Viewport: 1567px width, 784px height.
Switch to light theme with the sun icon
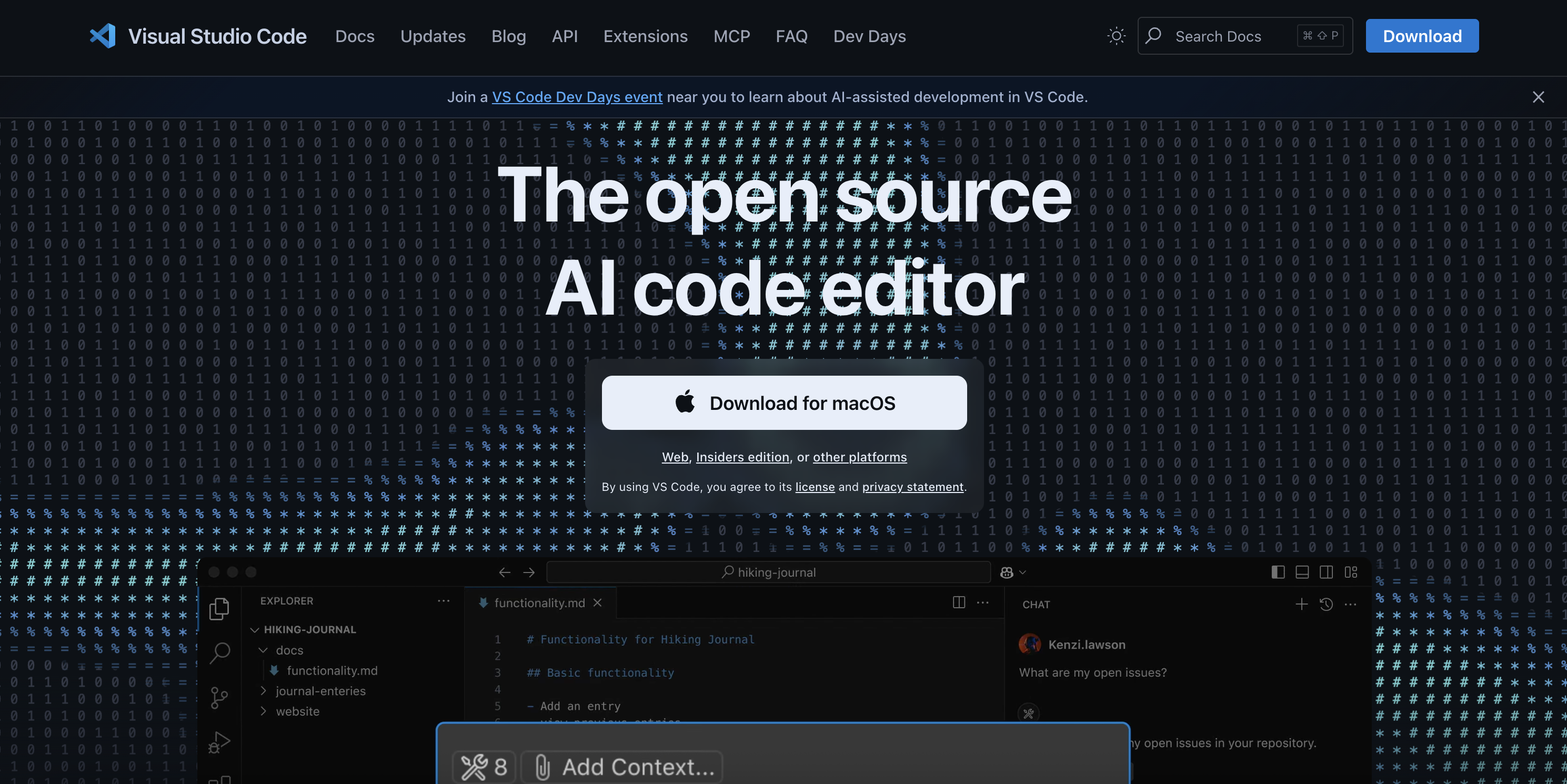1116,35
